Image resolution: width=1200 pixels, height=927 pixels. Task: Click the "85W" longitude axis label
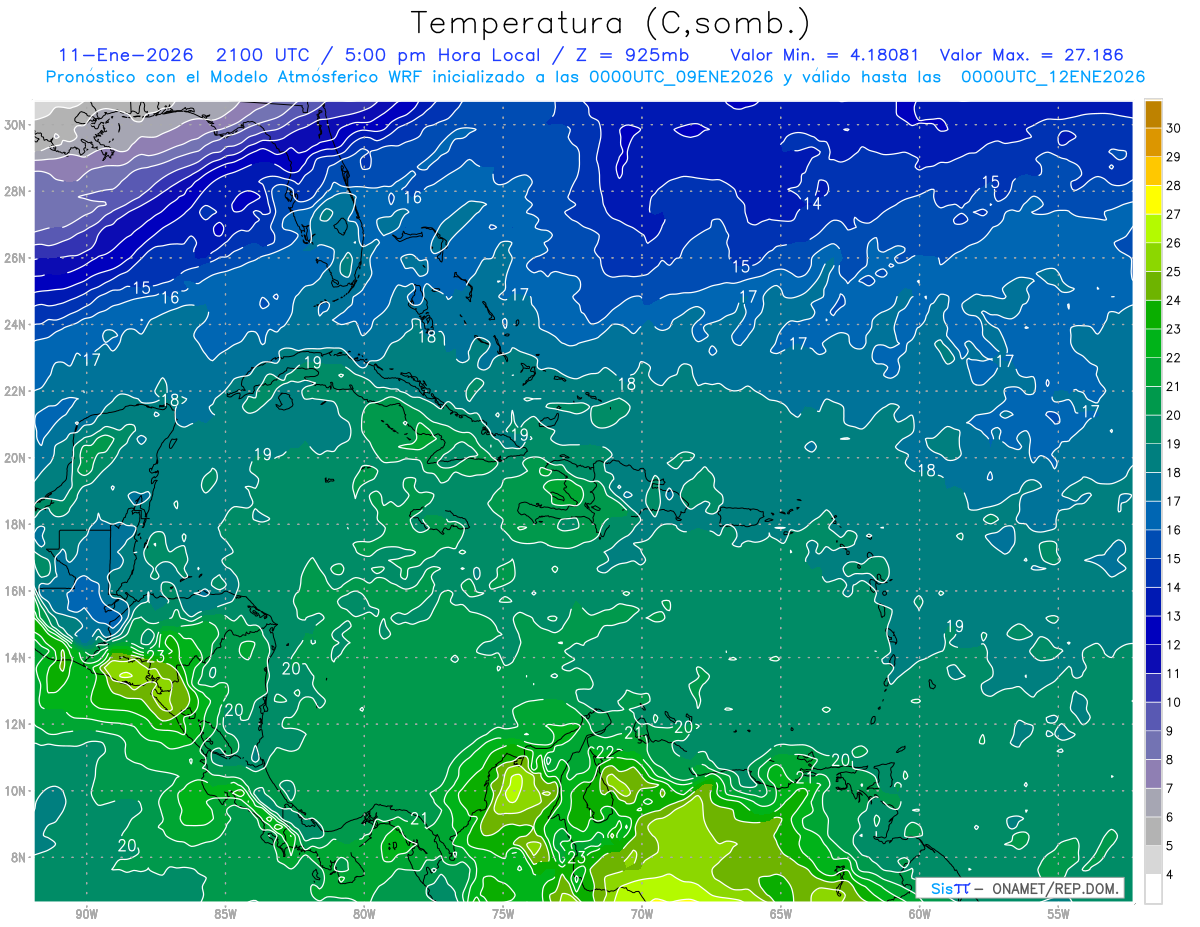[x=225, y=914]
